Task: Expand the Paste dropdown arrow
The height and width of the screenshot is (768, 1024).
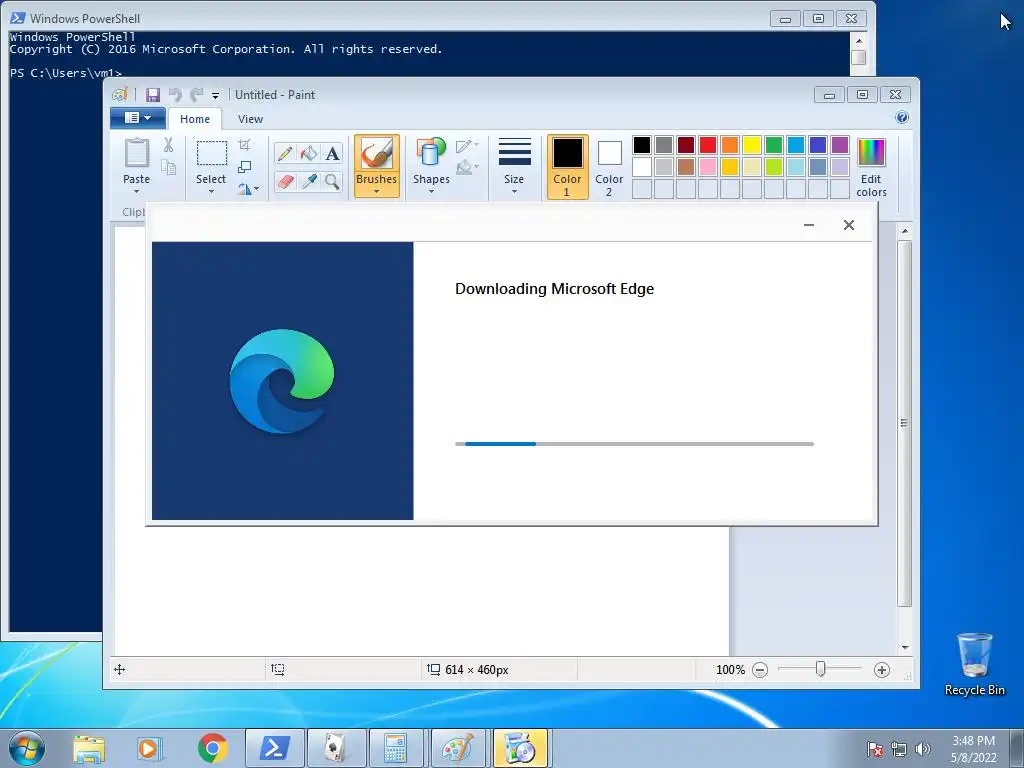Action: (136, 191)
